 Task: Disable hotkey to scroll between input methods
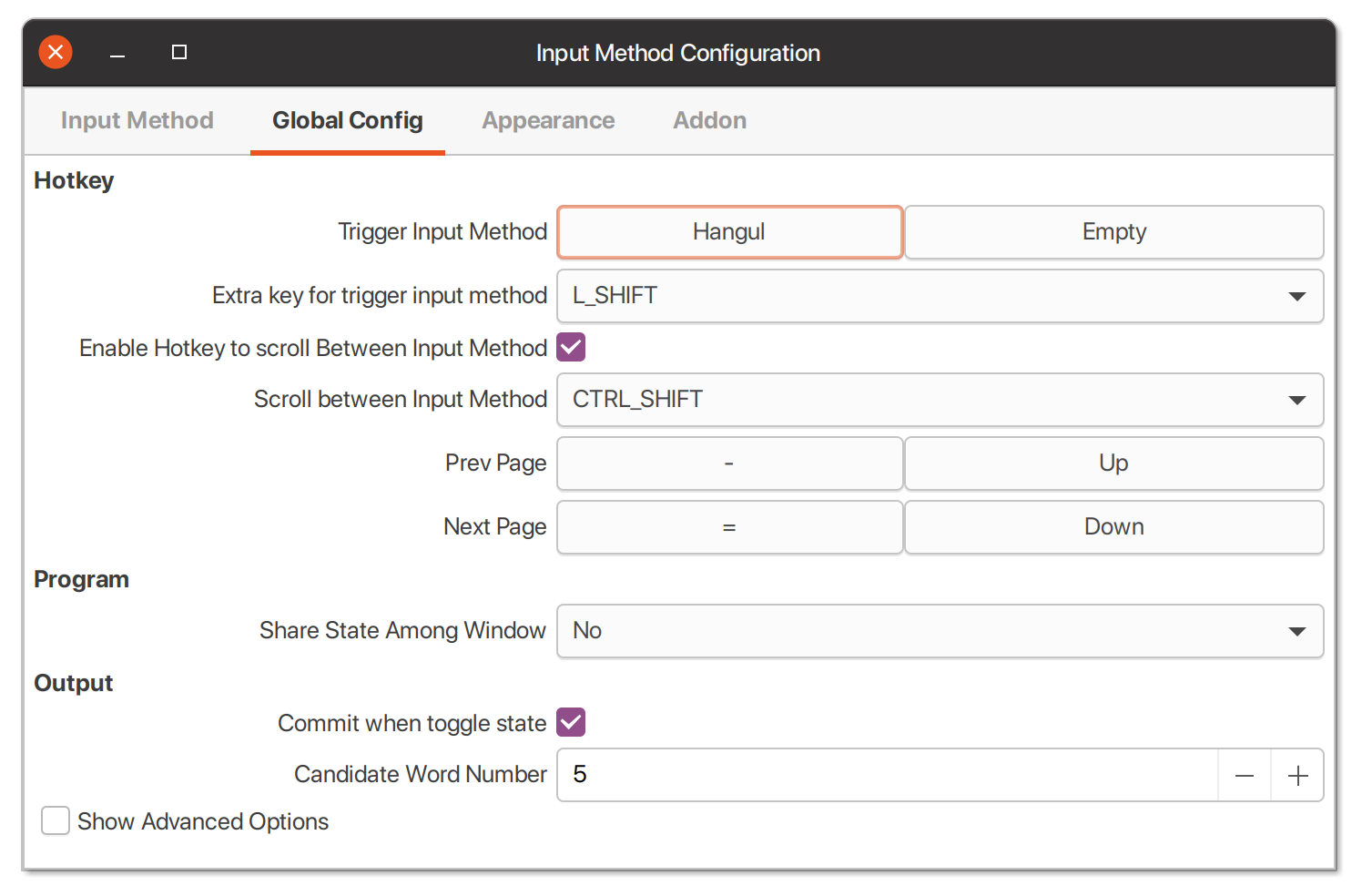[571, 347]
